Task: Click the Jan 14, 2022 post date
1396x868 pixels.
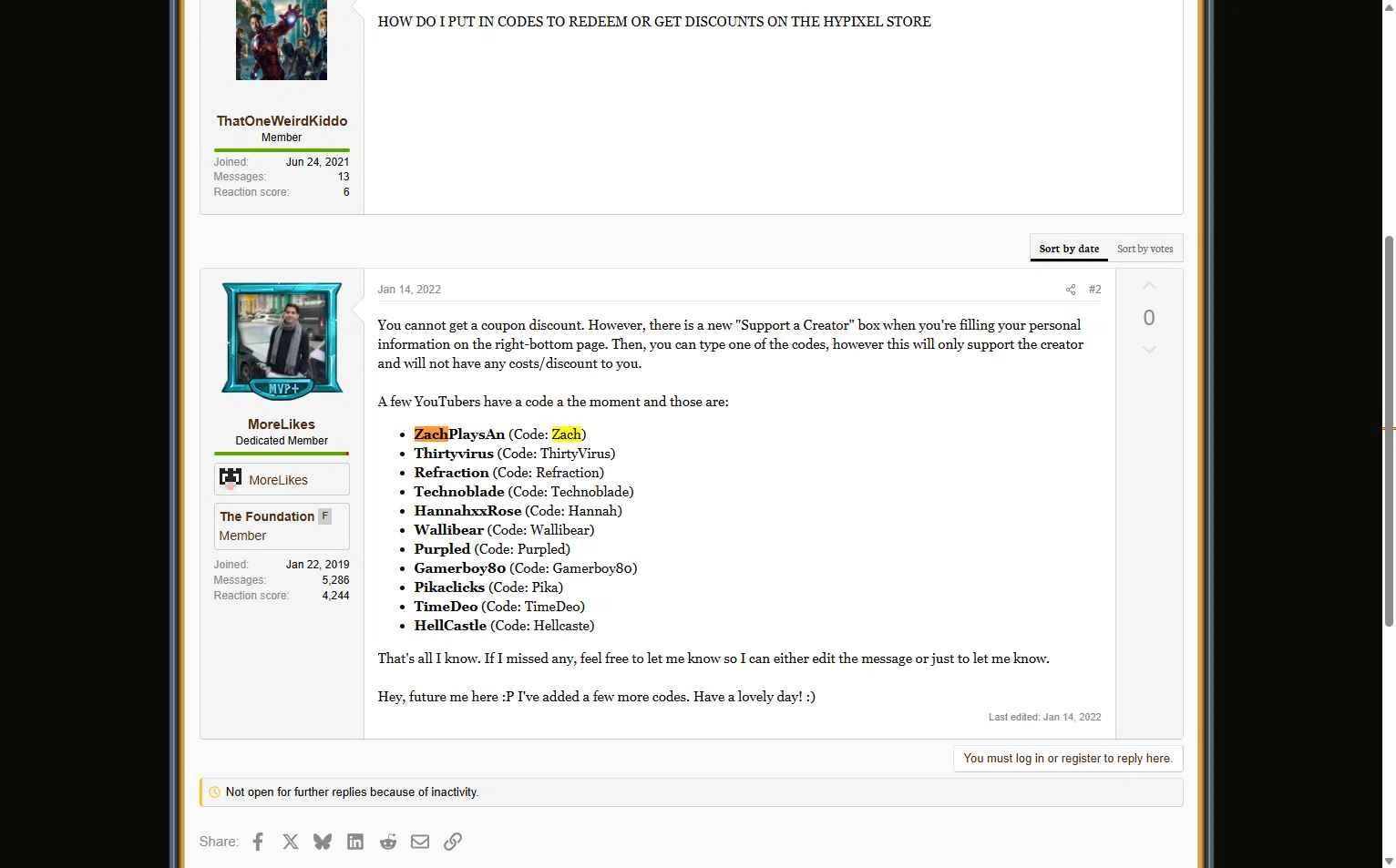Action: coord(409,290)
